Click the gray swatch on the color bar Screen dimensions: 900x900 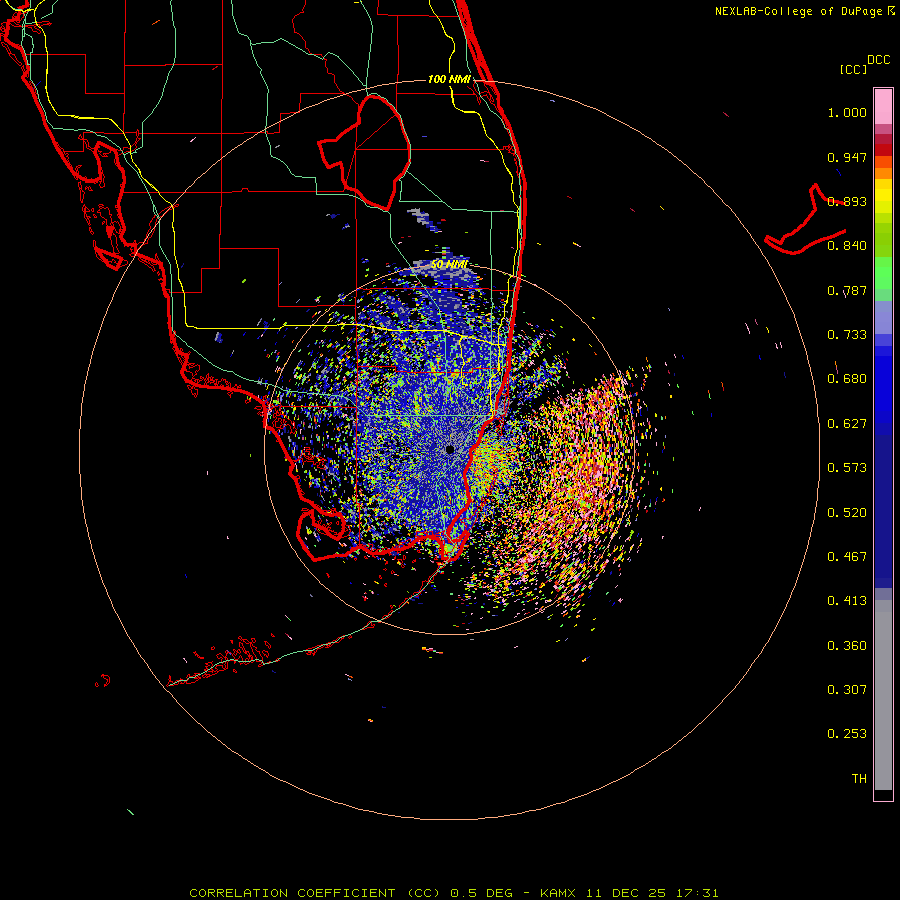(883, 695)
